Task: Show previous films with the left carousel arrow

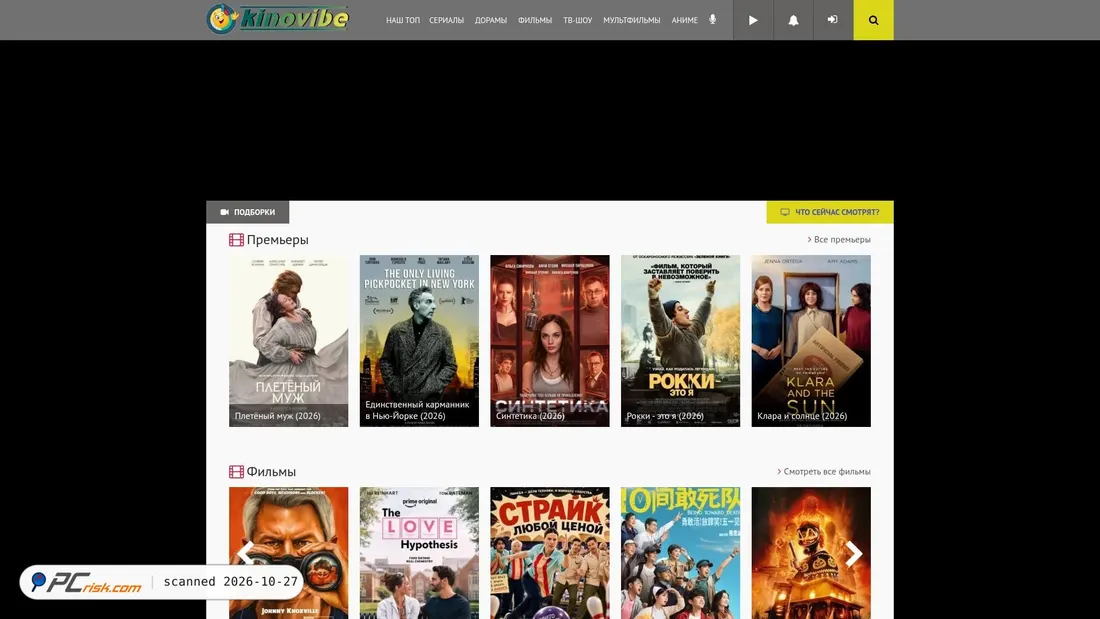Action: pyautogui.click(x=245, y=554)
